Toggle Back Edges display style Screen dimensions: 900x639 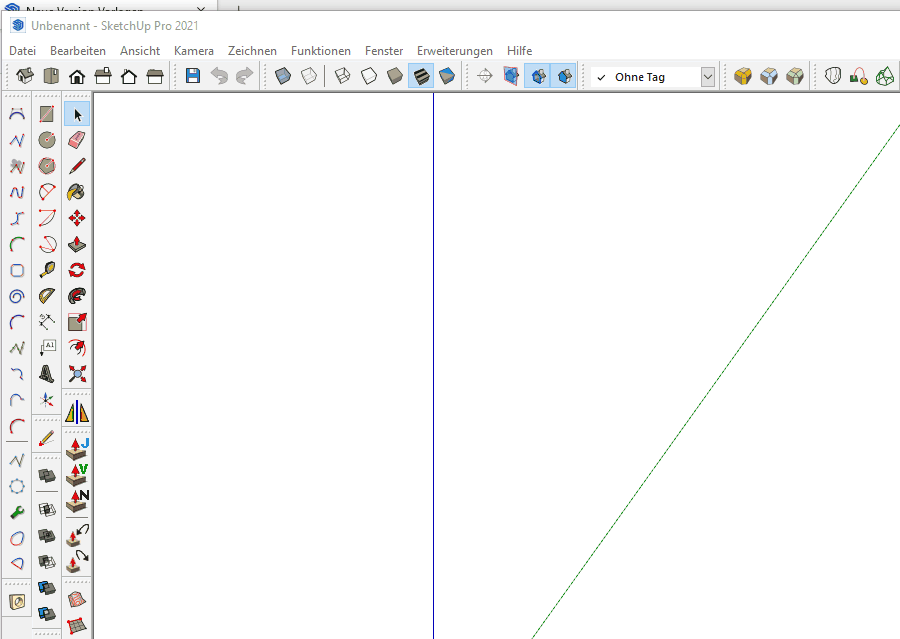311,76
